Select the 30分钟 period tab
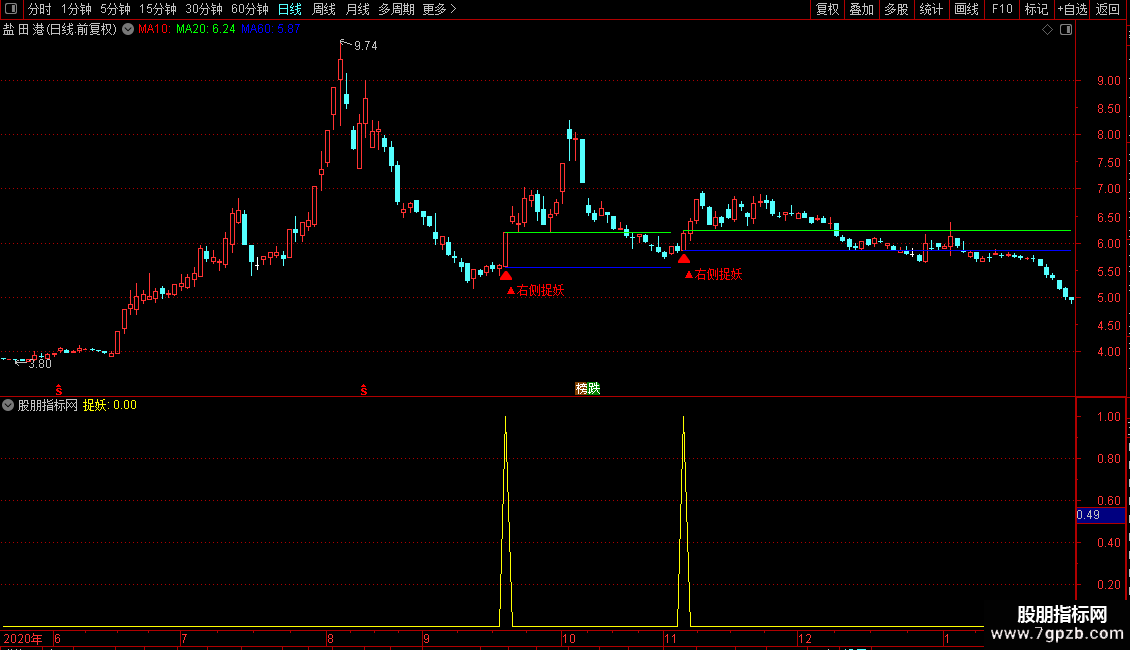1130x650 pixels. coord(204,9)
